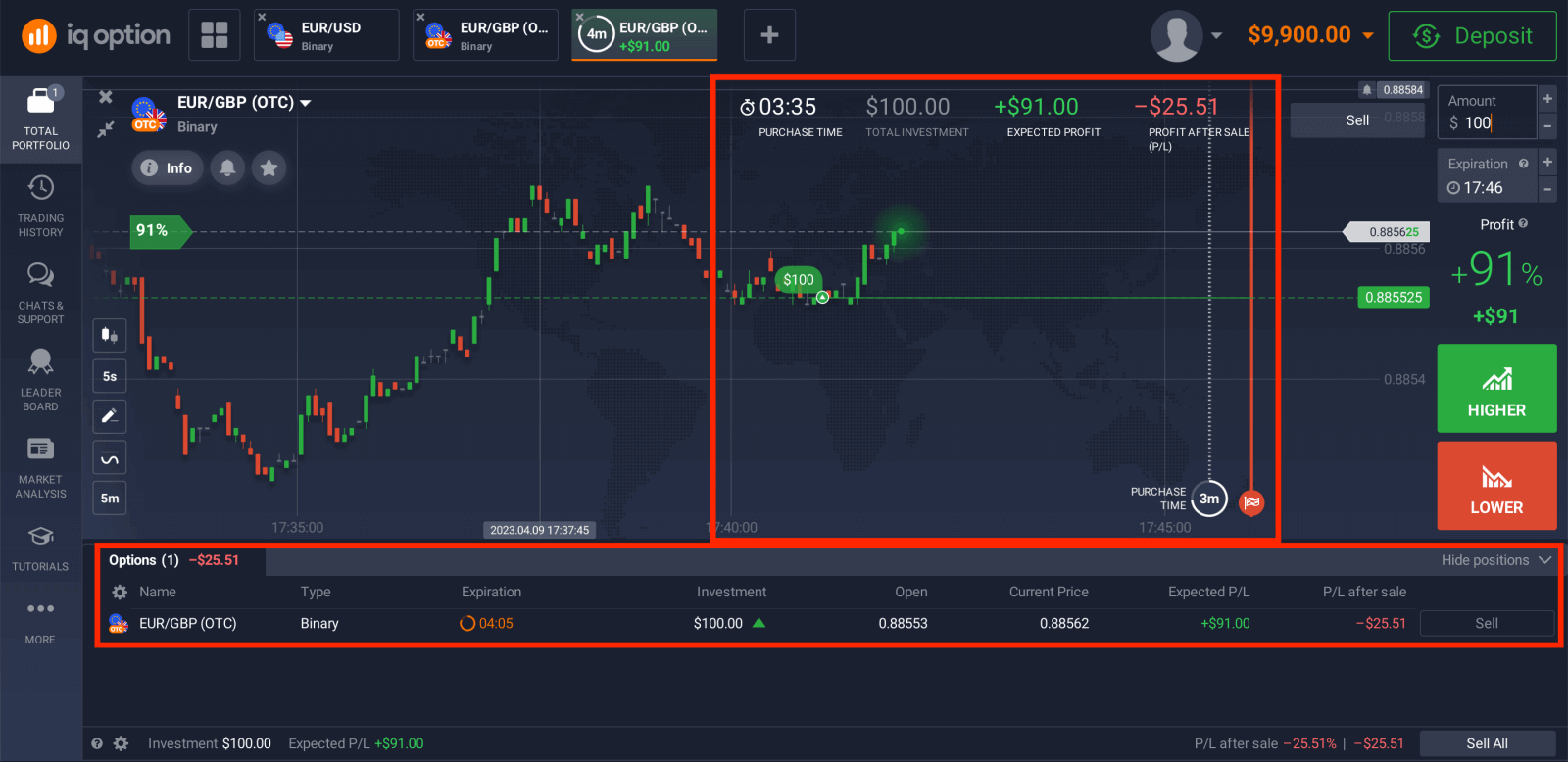This screenshot has width=1568, height=762.
Task: Click the Options (1) header
Action: (x=144, y=560)
